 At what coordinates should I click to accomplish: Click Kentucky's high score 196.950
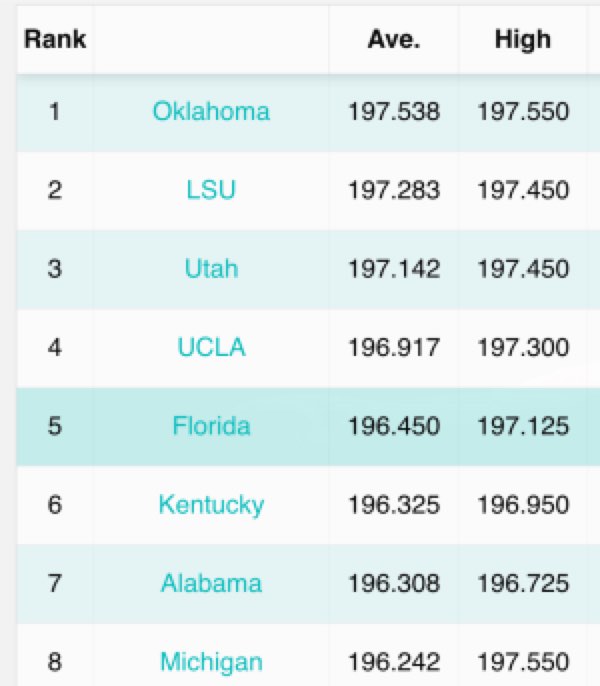523,505
